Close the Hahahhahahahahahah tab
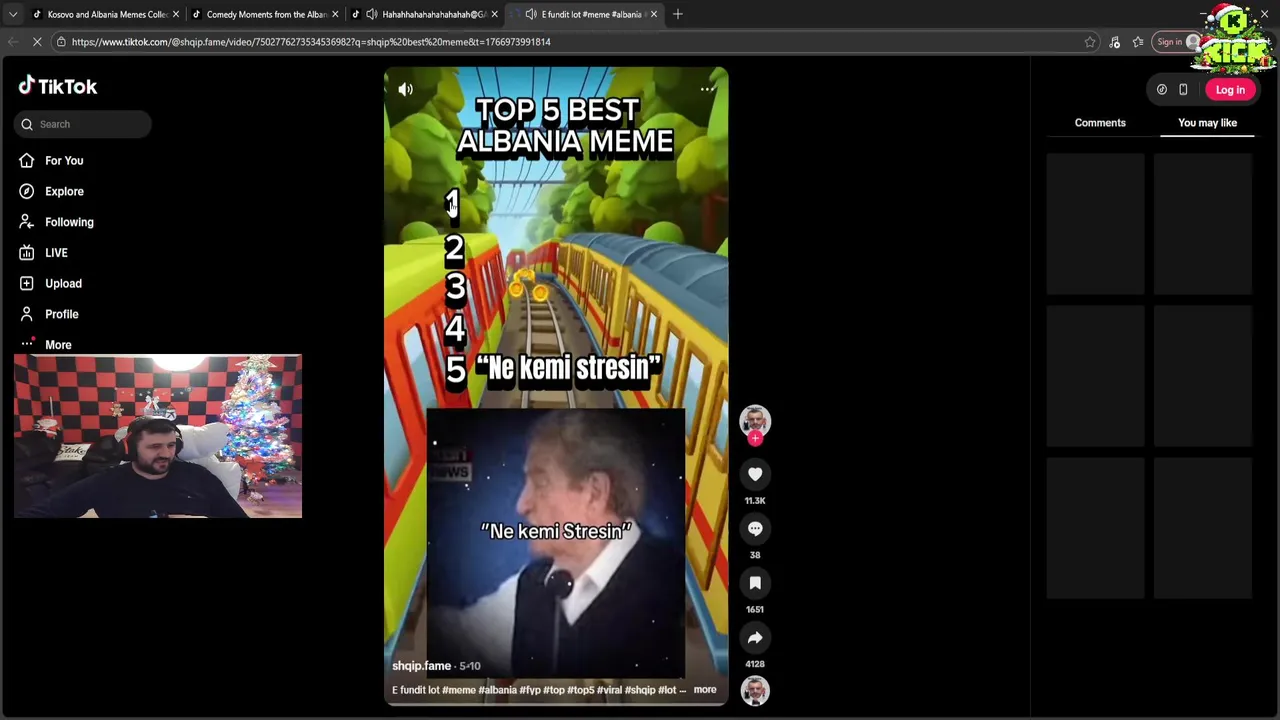Viewport: 1280px width, 720px height. coord(494,14)
